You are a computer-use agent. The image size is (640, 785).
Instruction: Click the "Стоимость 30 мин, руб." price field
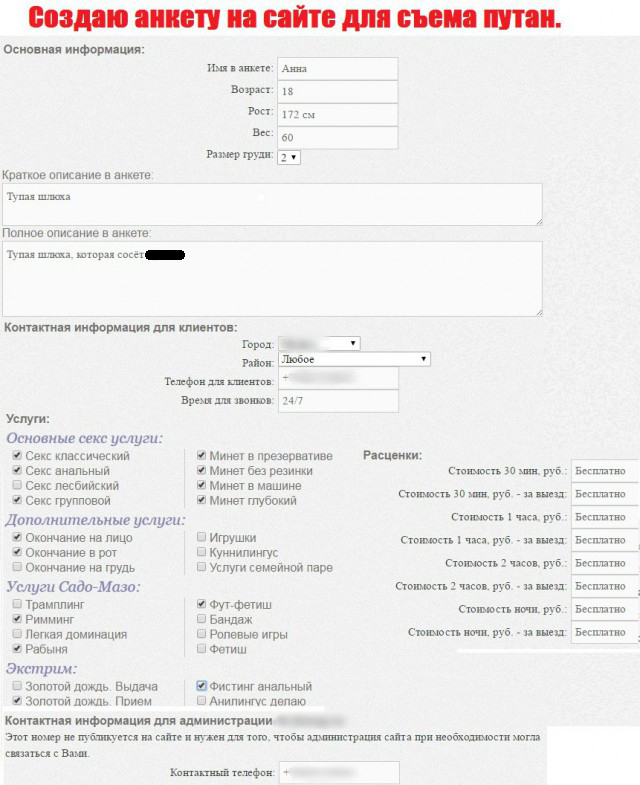tap(605, 471)
